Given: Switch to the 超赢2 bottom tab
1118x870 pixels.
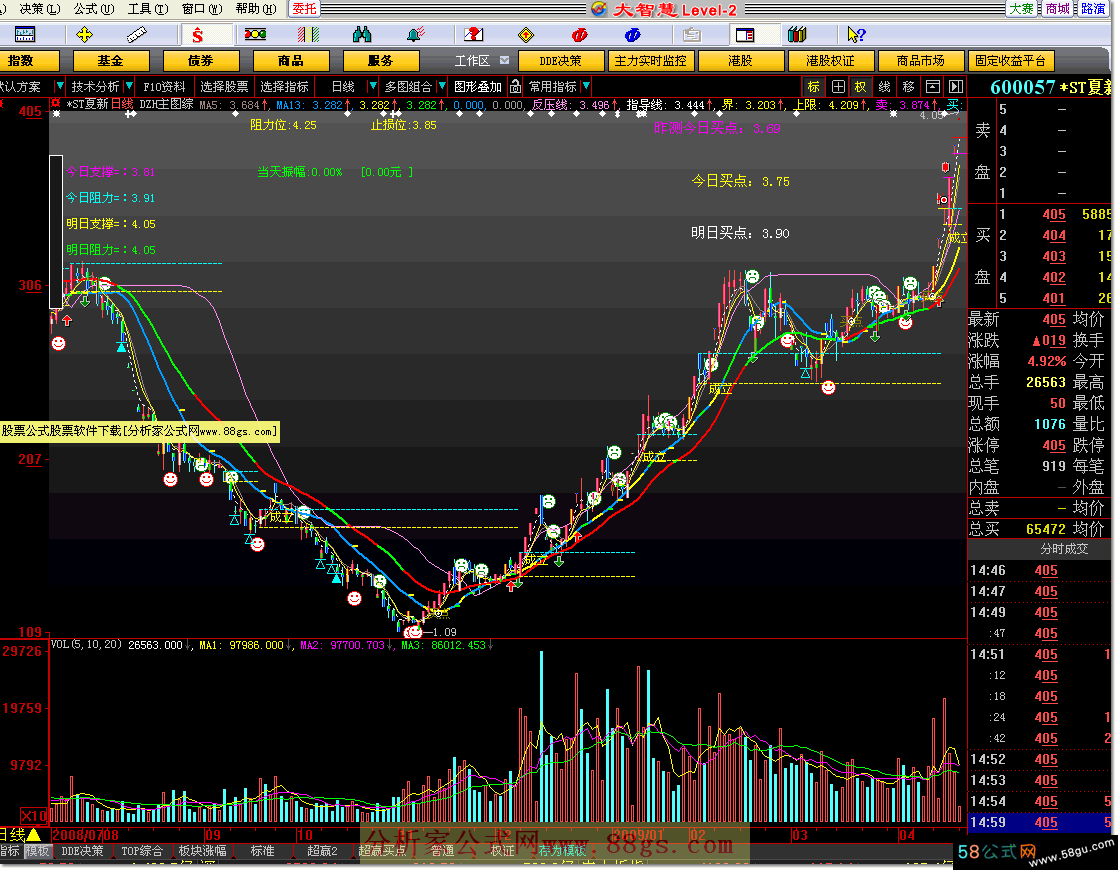Looking at the screenshot, I should pos(322,851).
